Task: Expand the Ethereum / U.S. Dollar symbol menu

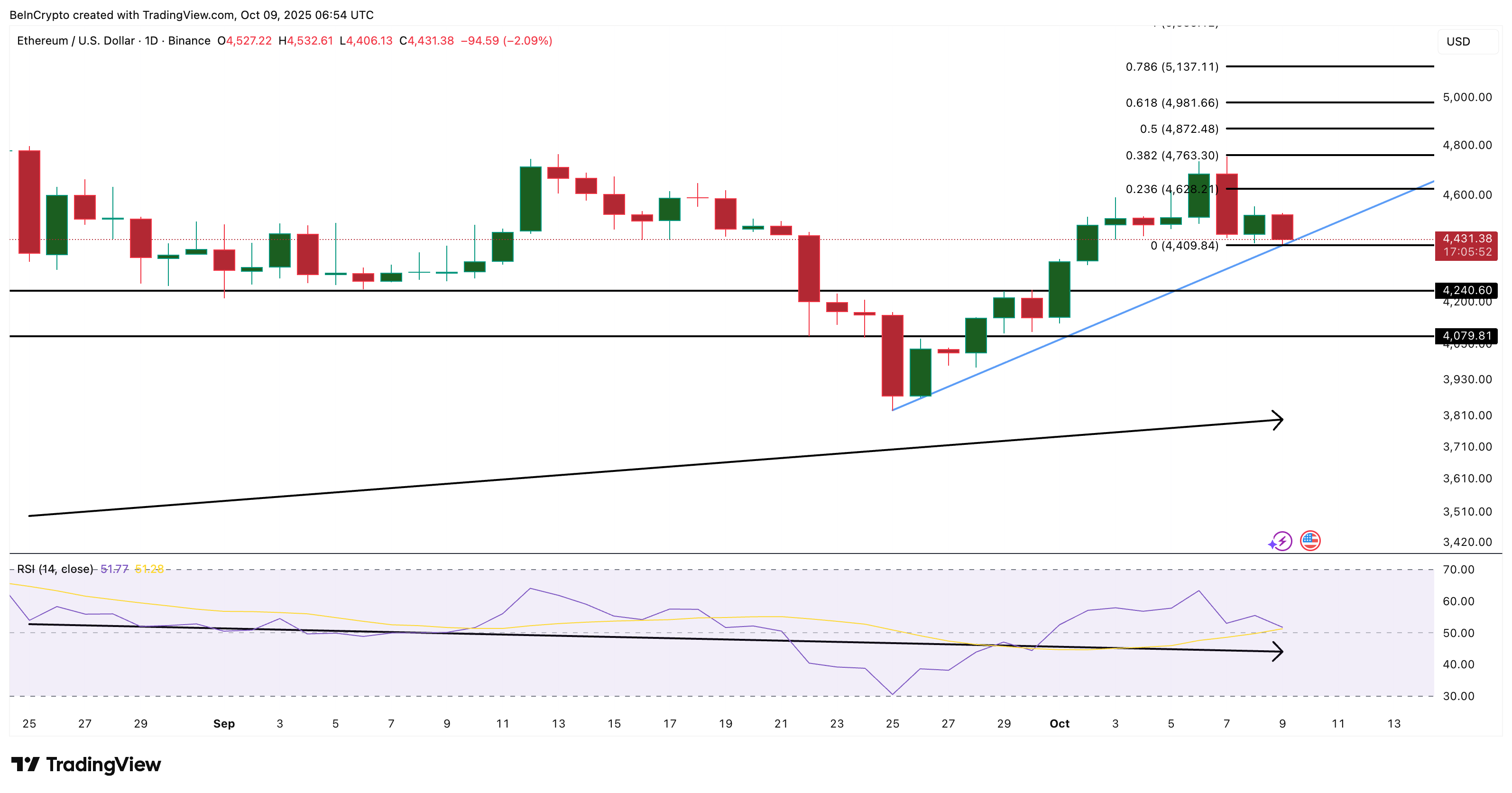Action: [x=76, y=41]
